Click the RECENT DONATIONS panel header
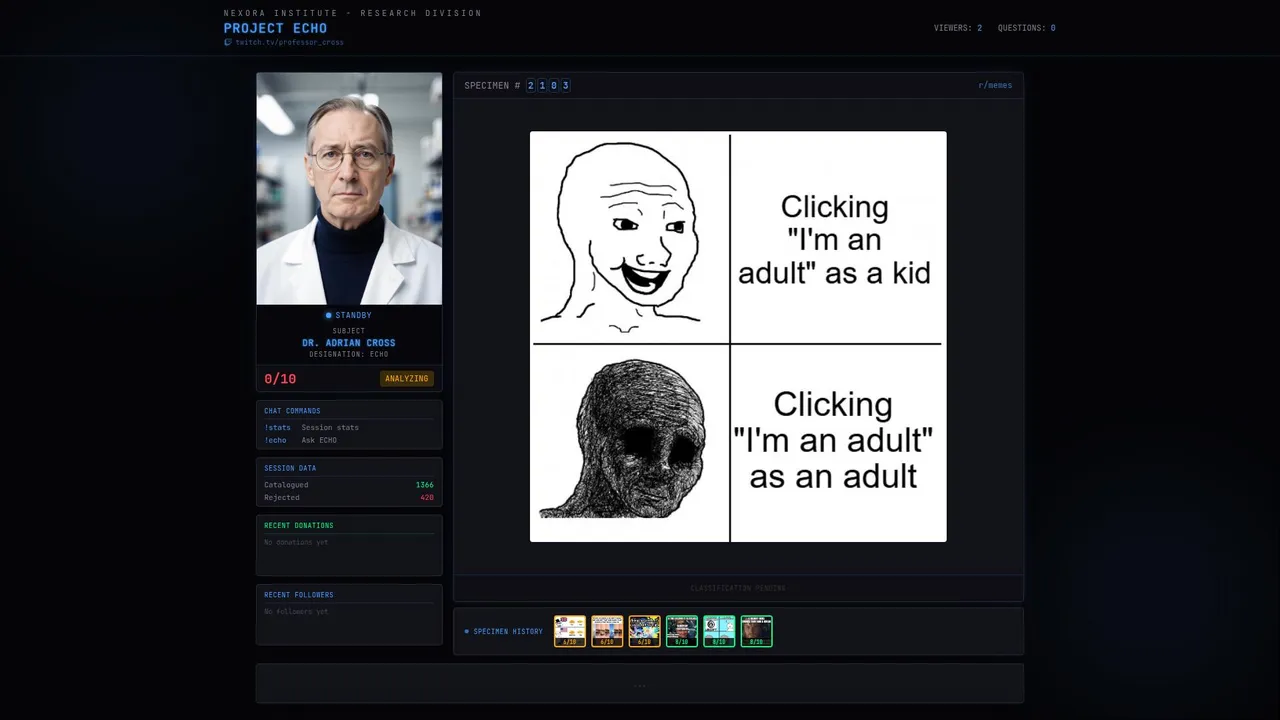The image size is (1280, 720). (x=299, y=526)
